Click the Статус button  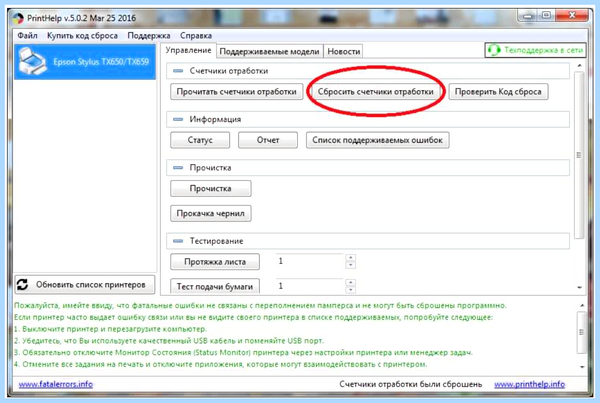(x=200, y=140)
